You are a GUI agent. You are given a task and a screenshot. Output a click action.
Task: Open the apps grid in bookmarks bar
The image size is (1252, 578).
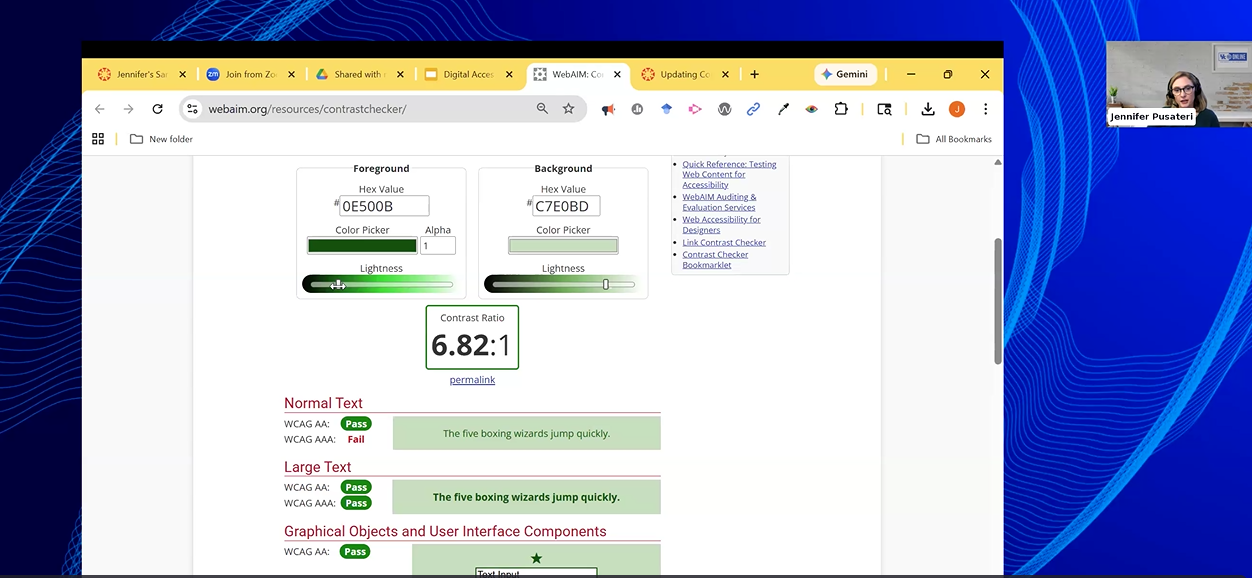click(x=98, y=139)
